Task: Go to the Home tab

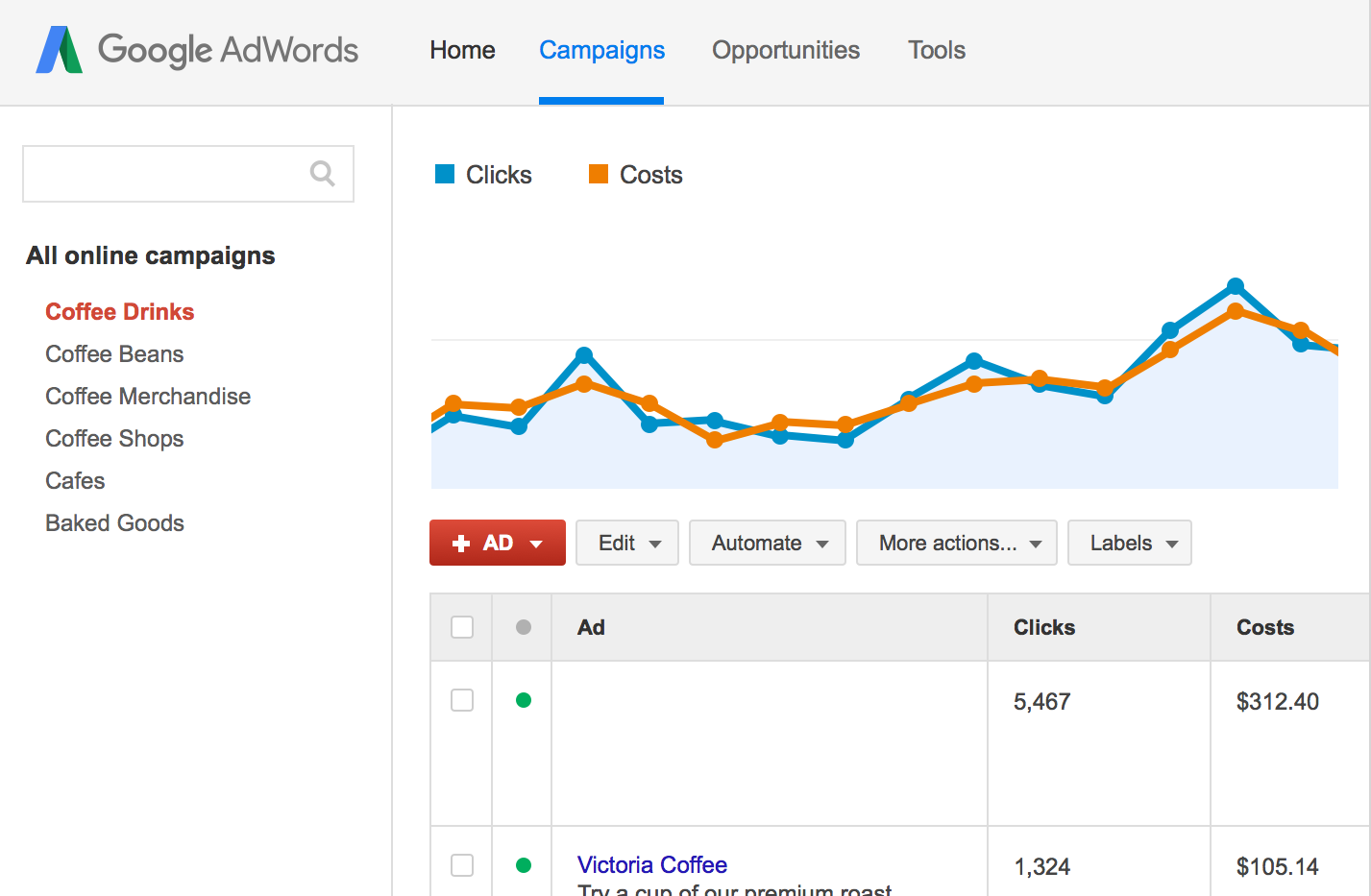Action: (x=462, y=50)
